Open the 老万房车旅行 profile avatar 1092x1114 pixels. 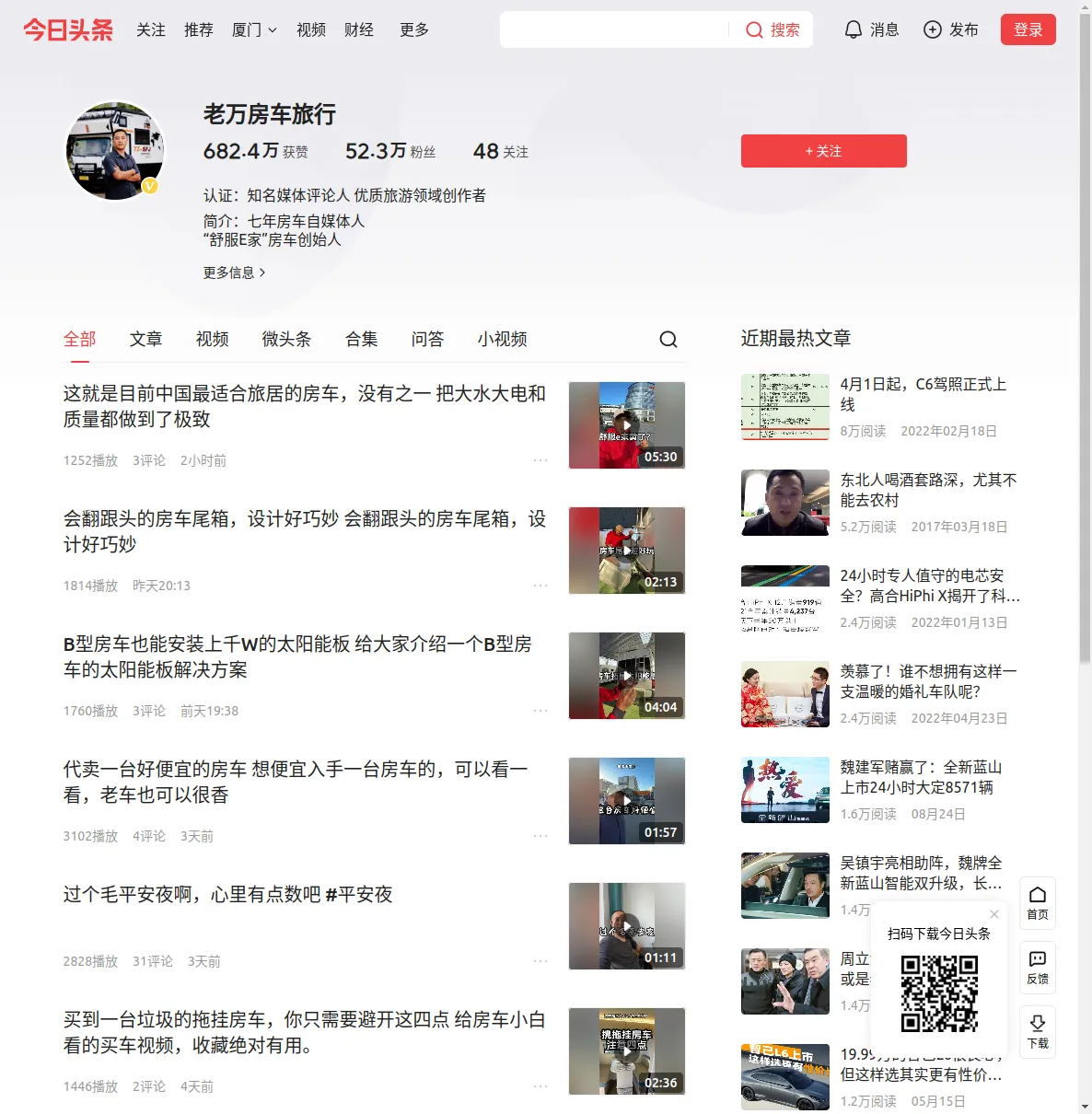115,151
